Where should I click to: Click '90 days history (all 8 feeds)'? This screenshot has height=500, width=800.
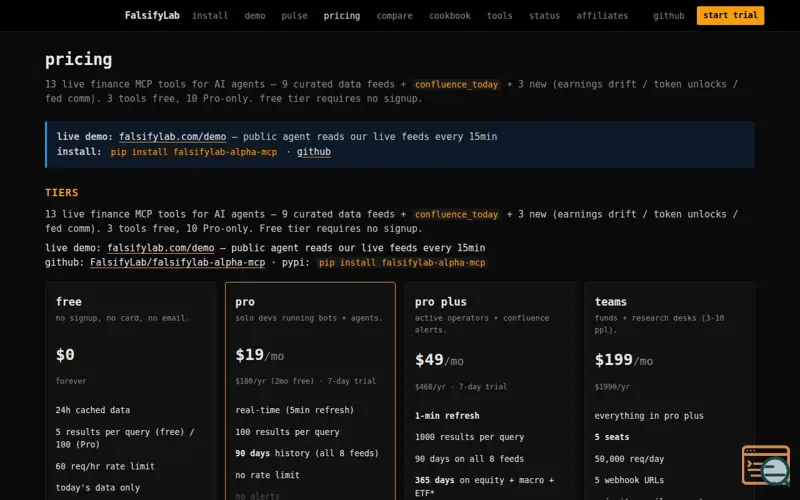[x=307, y=454]
